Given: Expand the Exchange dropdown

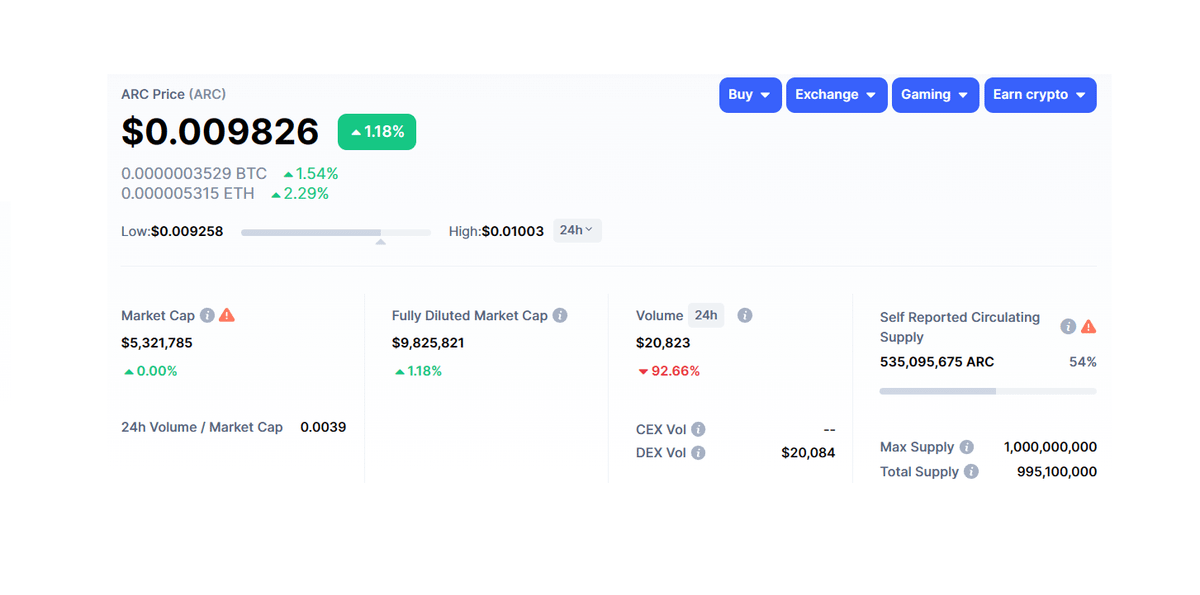Looking at the screenshot, I should tap(836, 95).
